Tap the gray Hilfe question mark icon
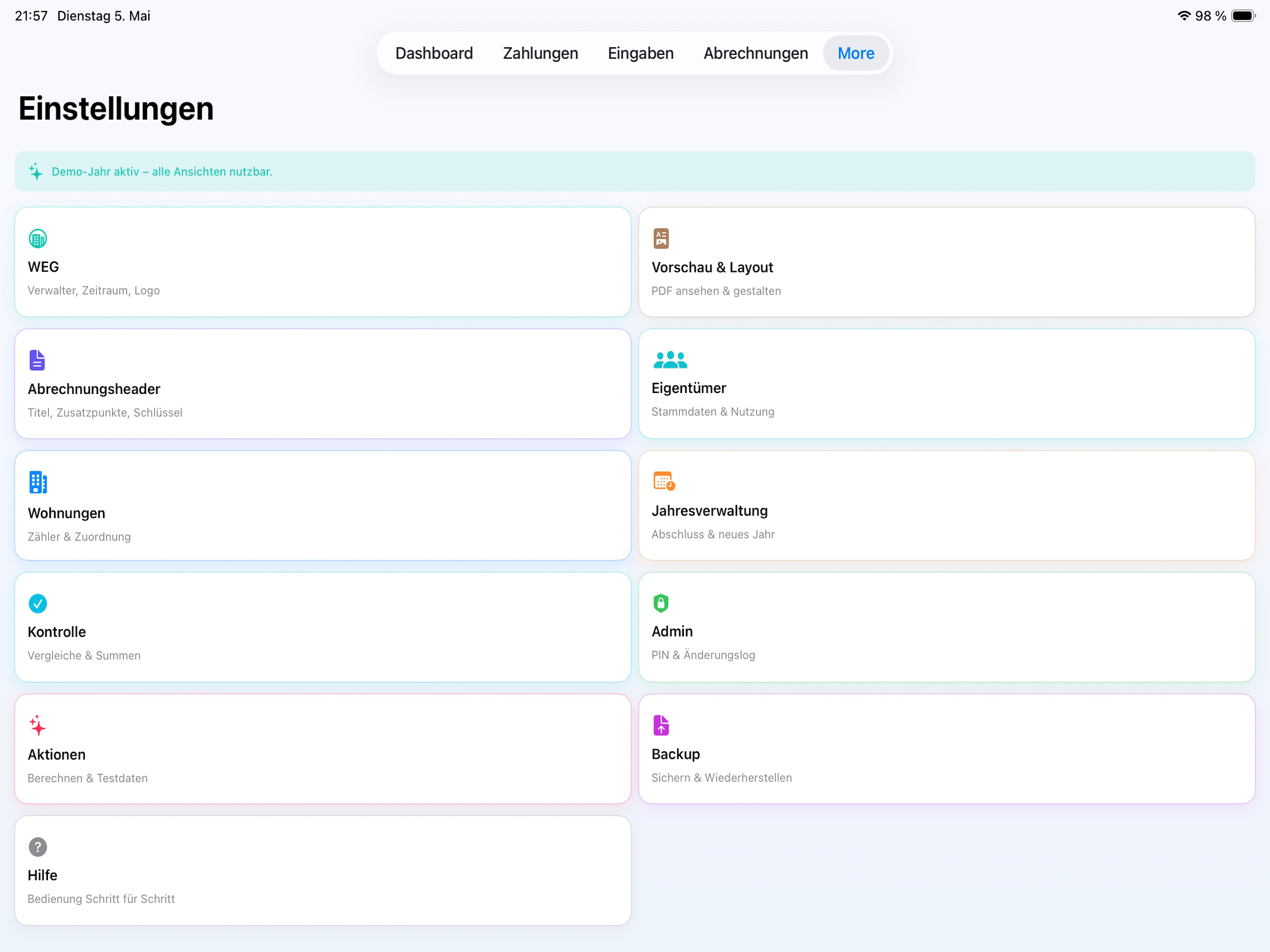 (x=38, y=847)
